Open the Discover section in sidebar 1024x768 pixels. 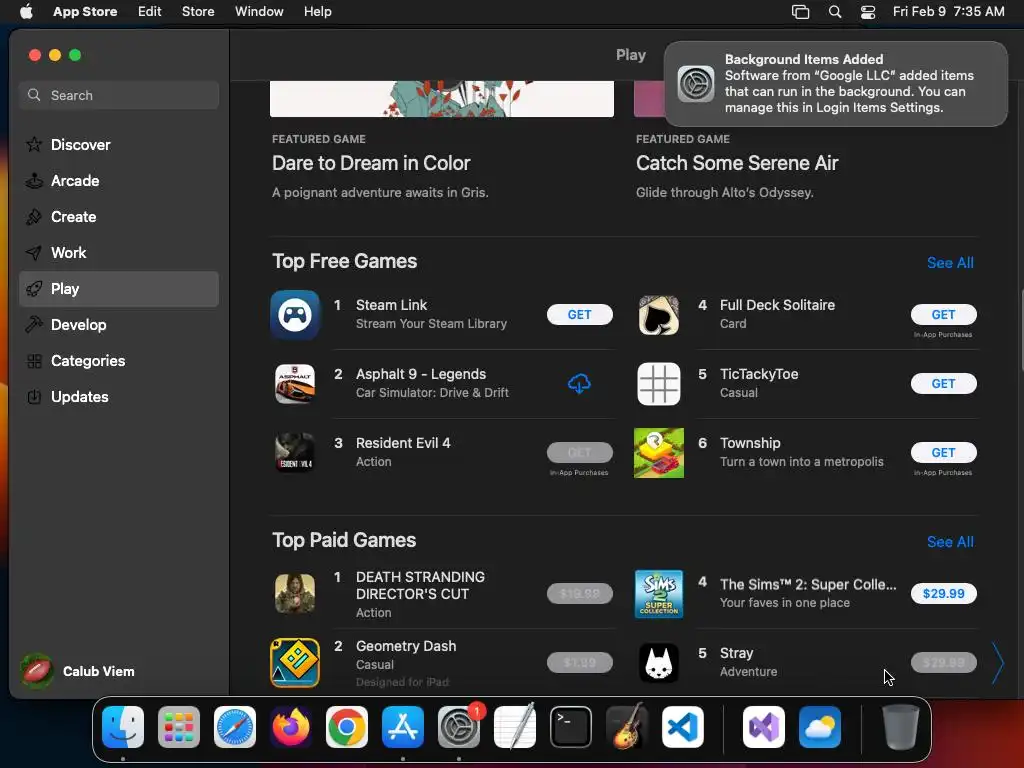coord(119,144)
